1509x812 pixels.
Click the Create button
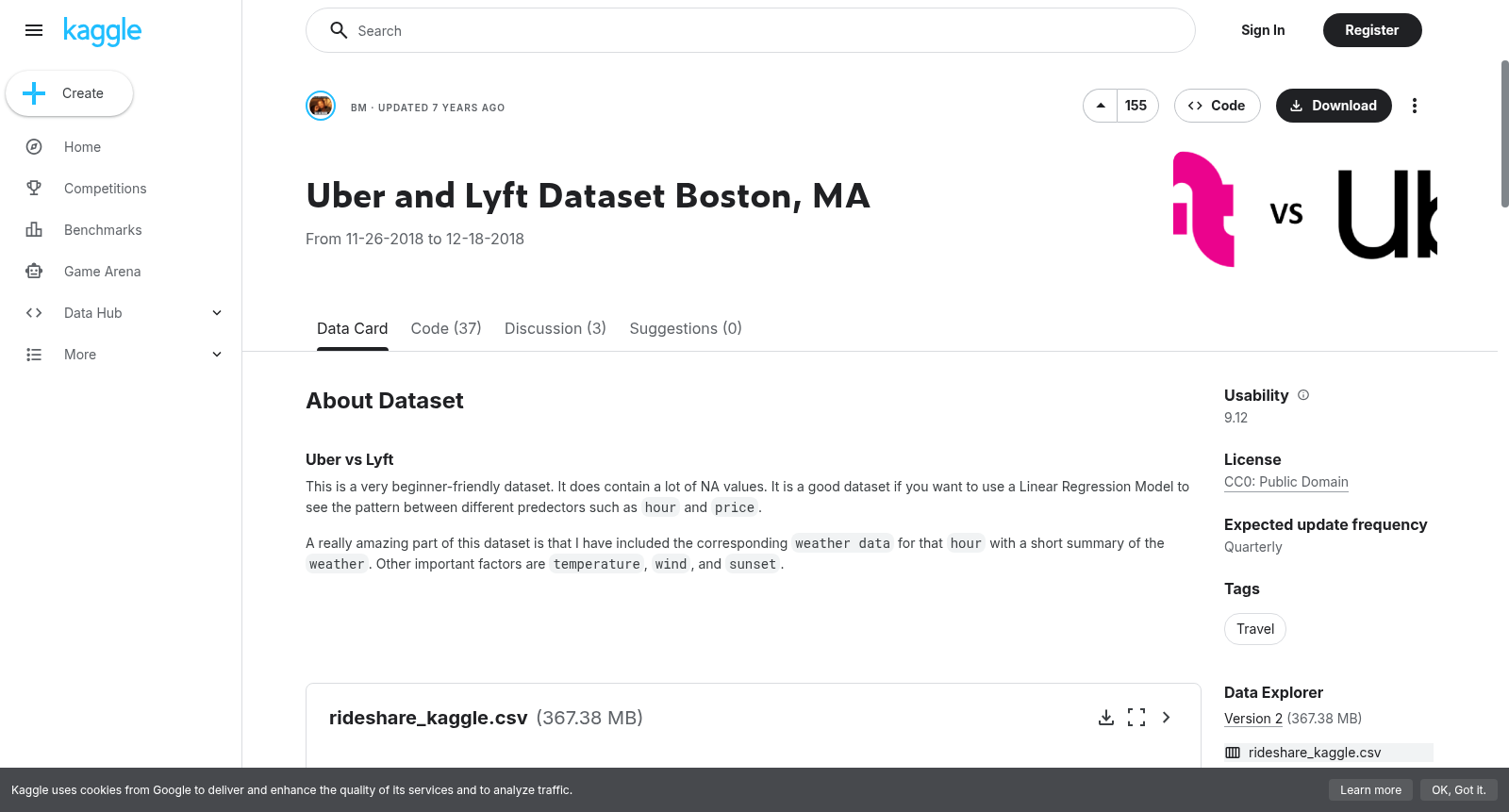[x=70, y=93]
